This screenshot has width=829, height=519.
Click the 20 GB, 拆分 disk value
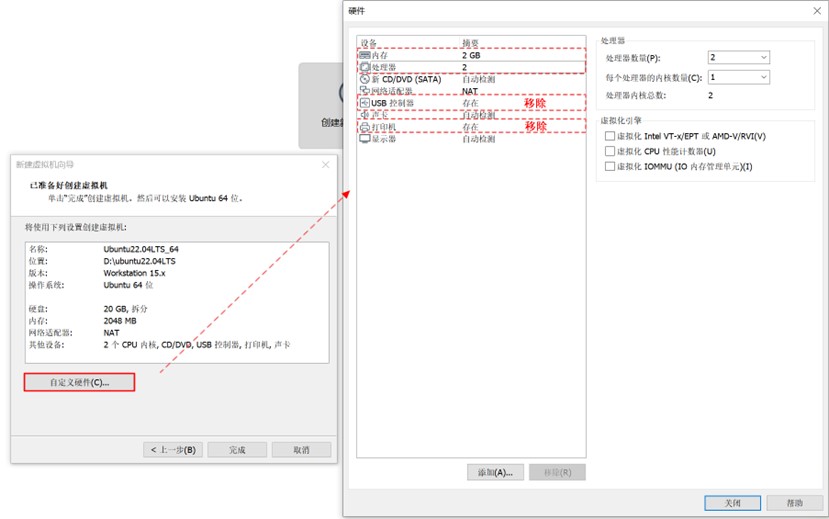[125, 309]
